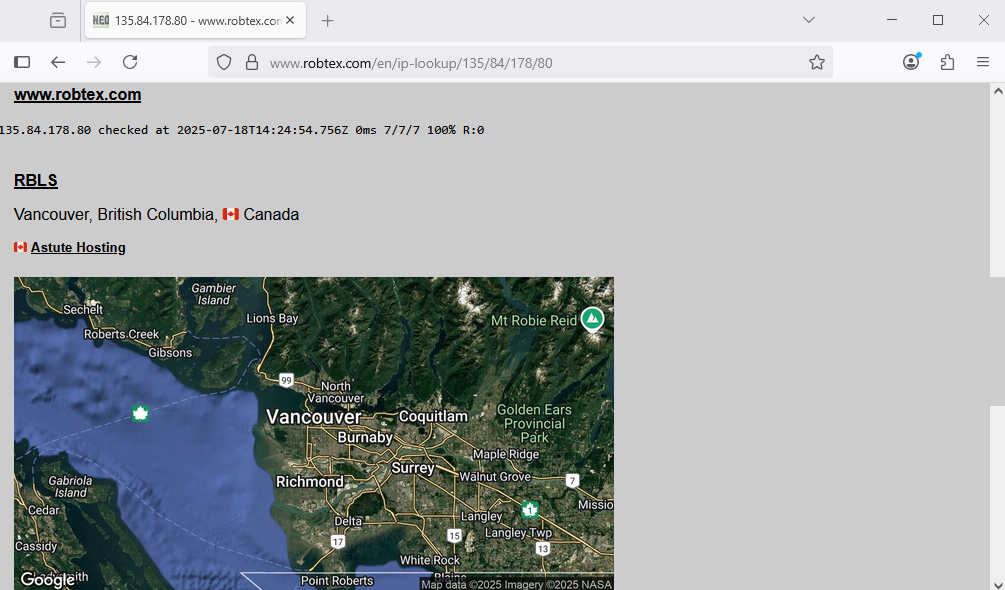Expand the list all tabs chevron
Image resolution: width=1005 pixels, height=590 pixels.
(809, 20)
